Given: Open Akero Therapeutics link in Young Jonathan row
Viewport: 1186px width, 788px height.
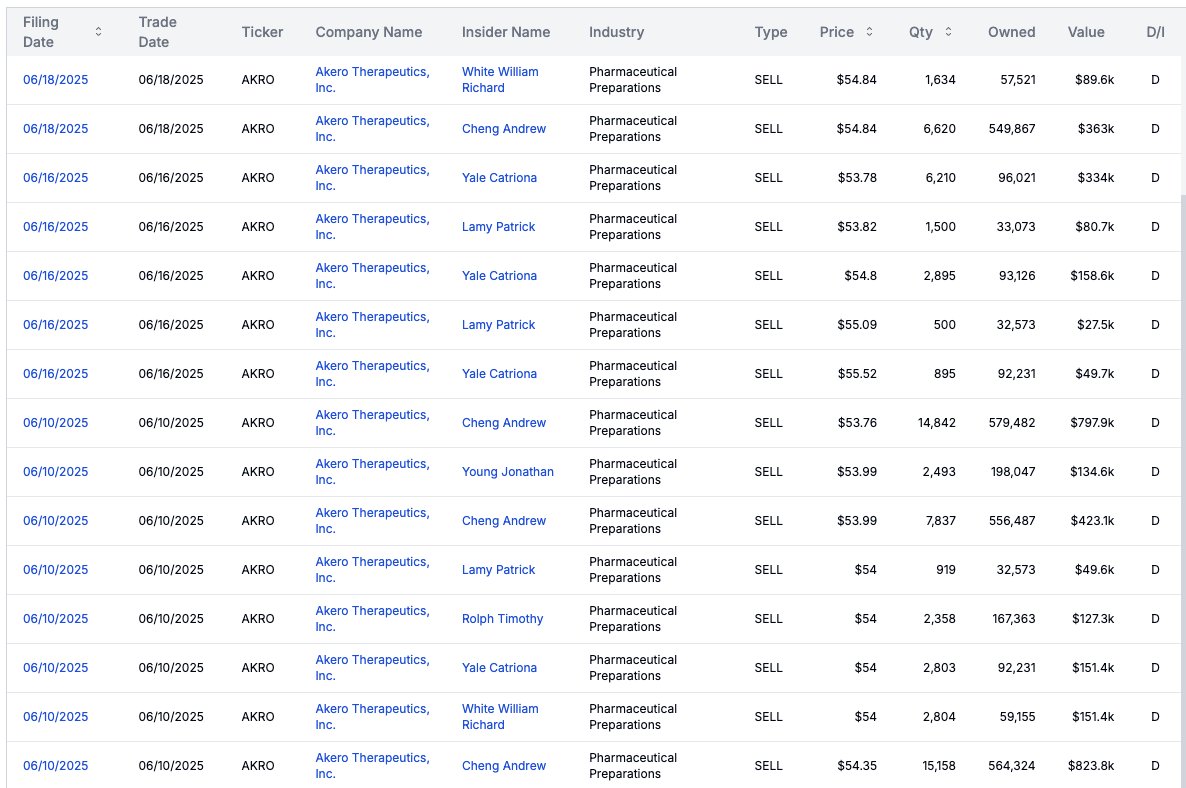Looking at the screenshot, I should click(x=372, y=472).
